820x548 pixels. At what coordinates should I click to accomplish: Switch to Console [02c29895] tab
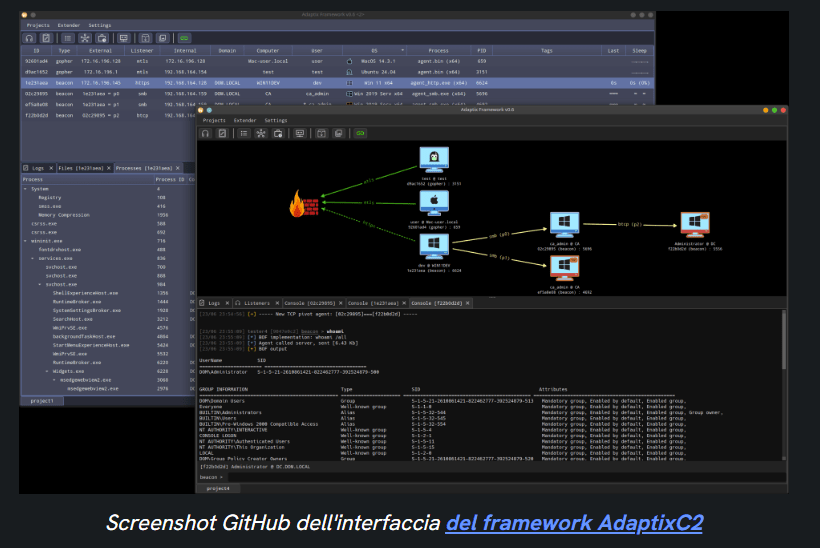tap(310, 303)
